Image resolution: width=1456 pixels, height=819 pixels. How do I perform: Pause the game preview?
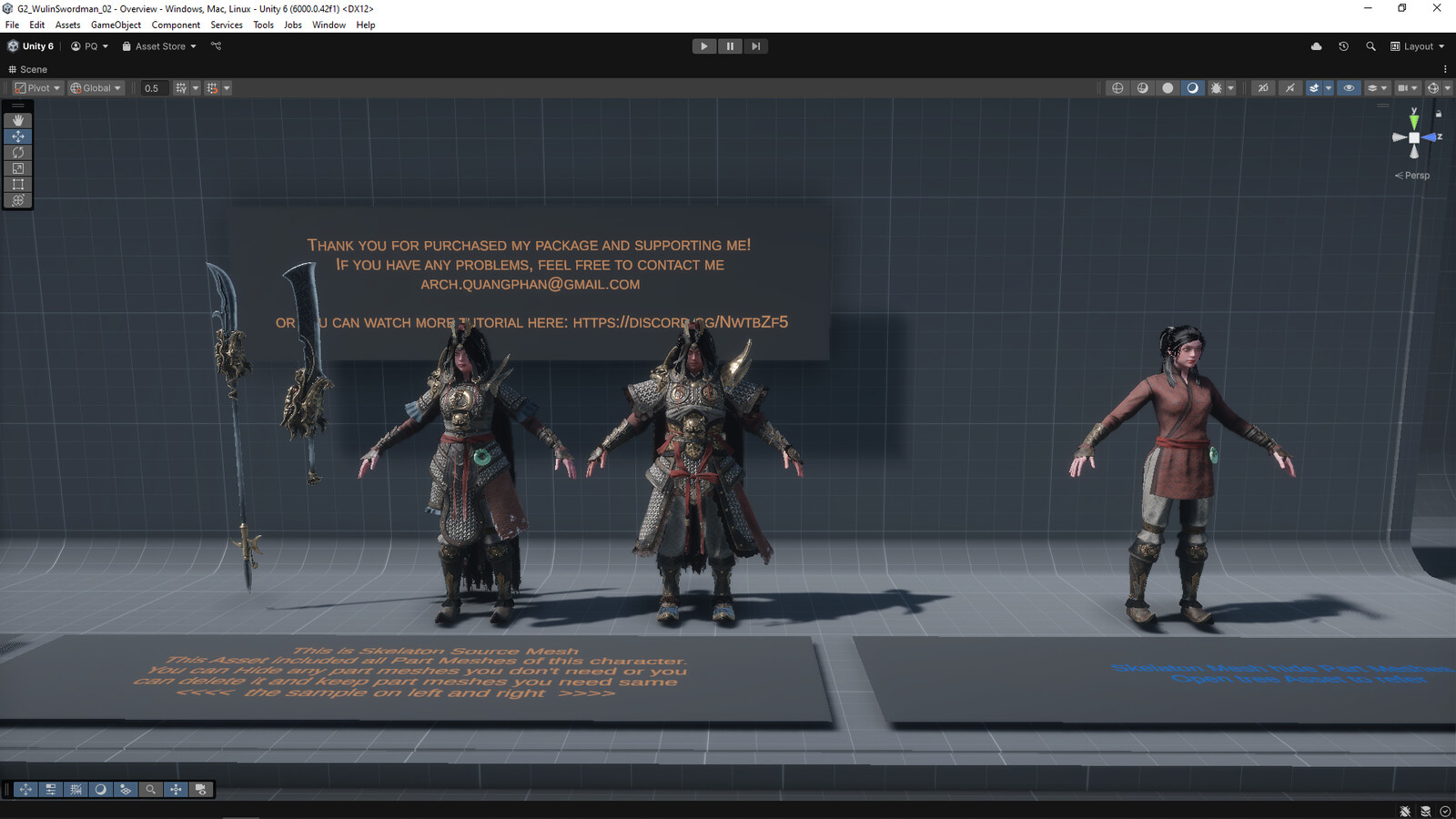(x=730, y=46)
